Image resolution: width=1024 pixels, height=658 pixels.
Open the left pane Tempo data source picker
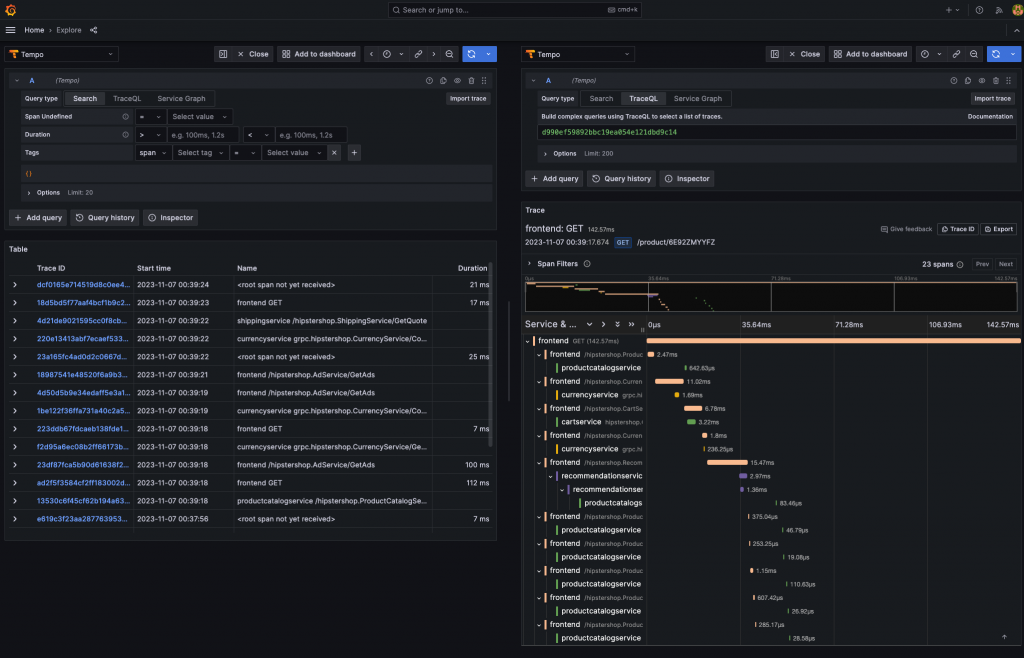tap(61, 54)
